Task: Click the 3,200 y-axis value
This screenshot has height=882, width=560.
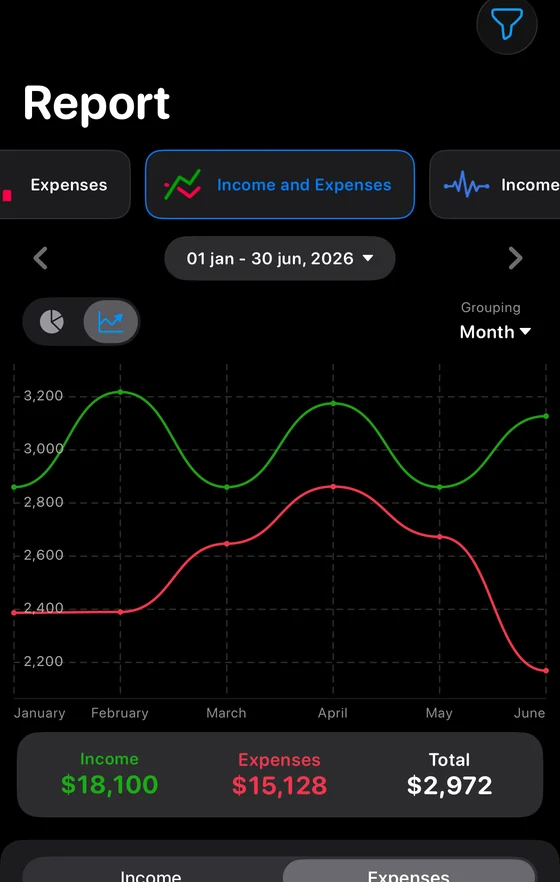Action: (x=43, y=396)
